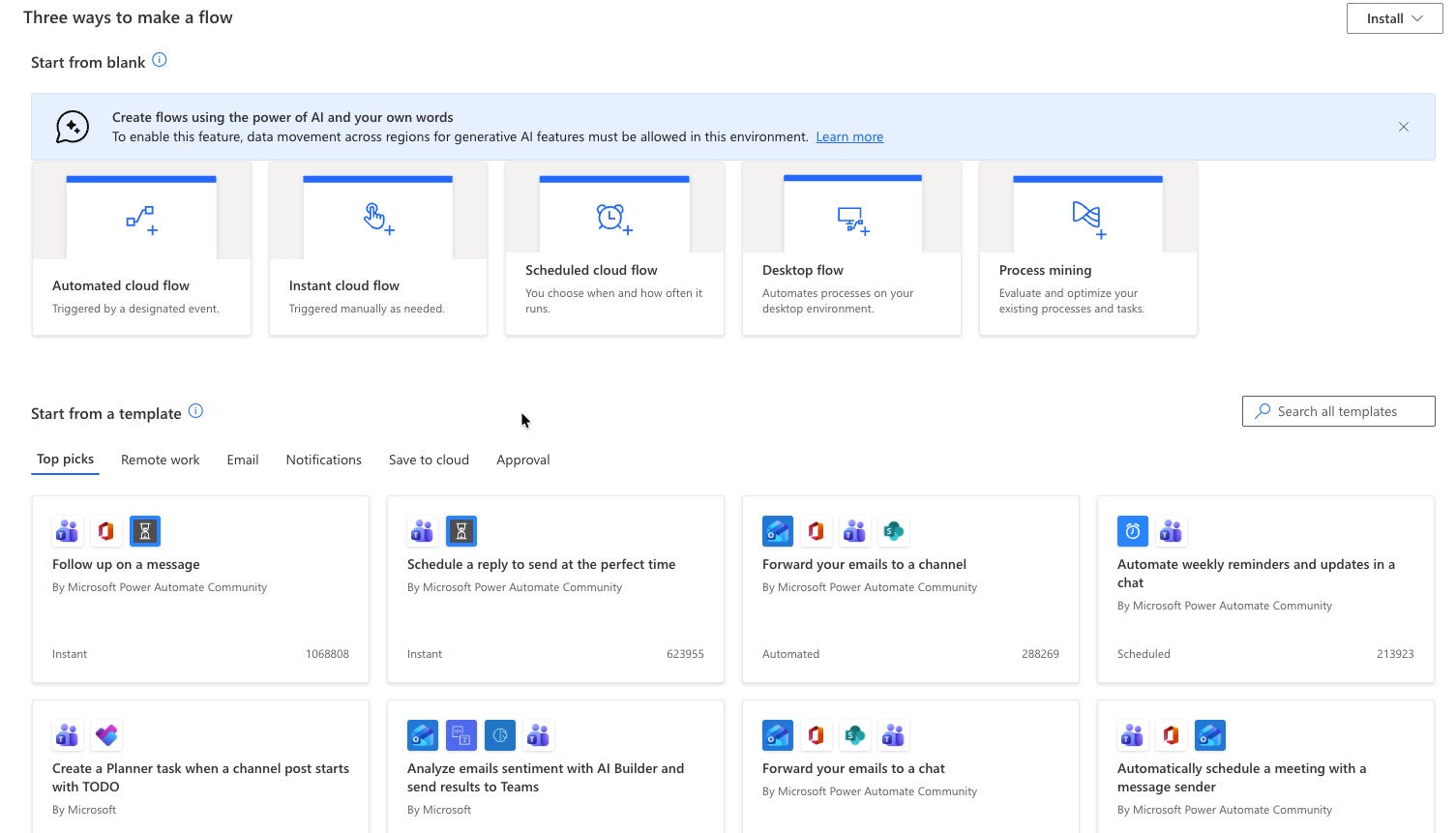Screen dimensions: 1456x833
Task: Click the usage count 213923
Action: coord(1395,654)
